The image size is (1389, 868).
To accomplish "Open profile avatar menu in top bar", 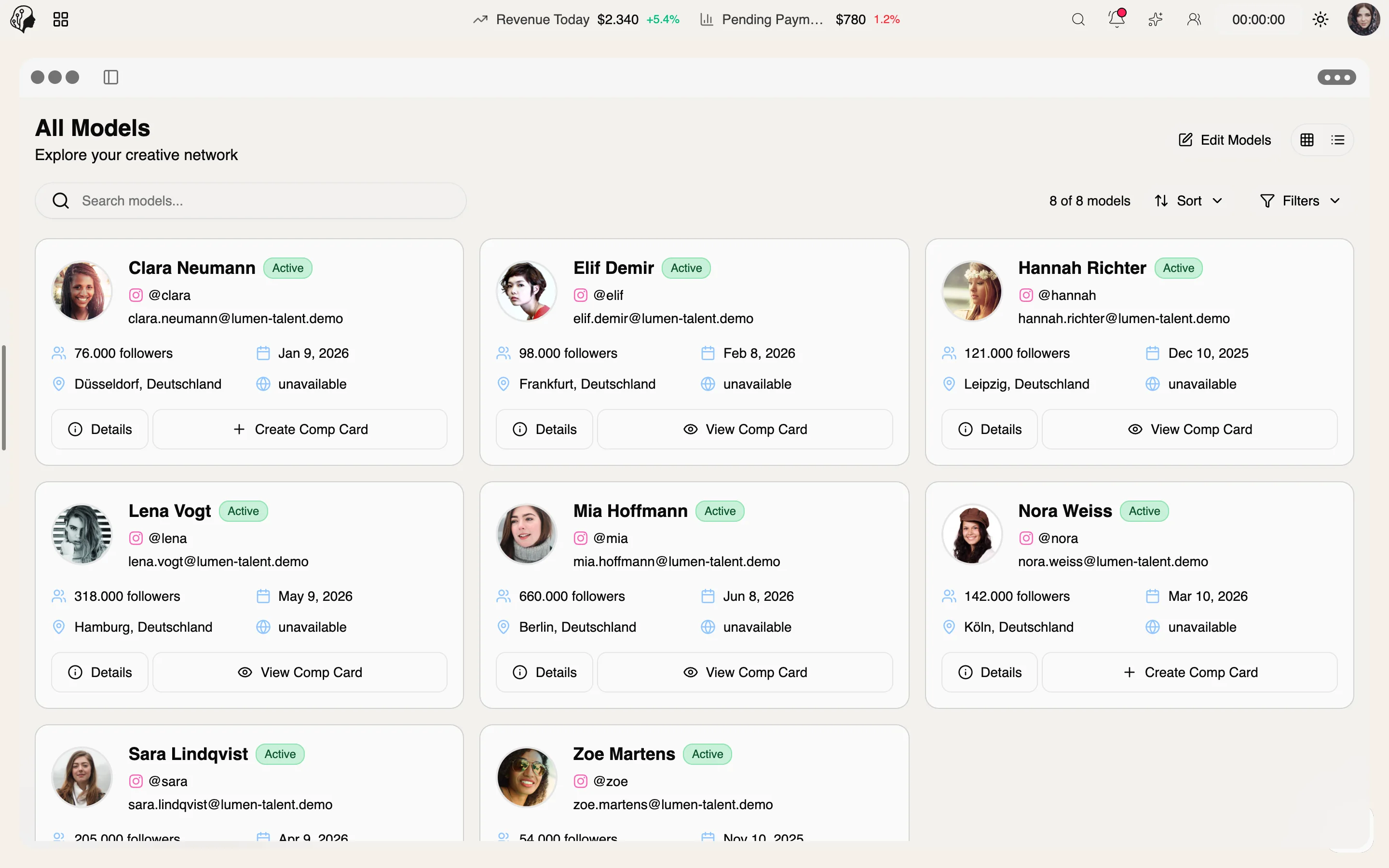I will click(x=1363, y=19).
